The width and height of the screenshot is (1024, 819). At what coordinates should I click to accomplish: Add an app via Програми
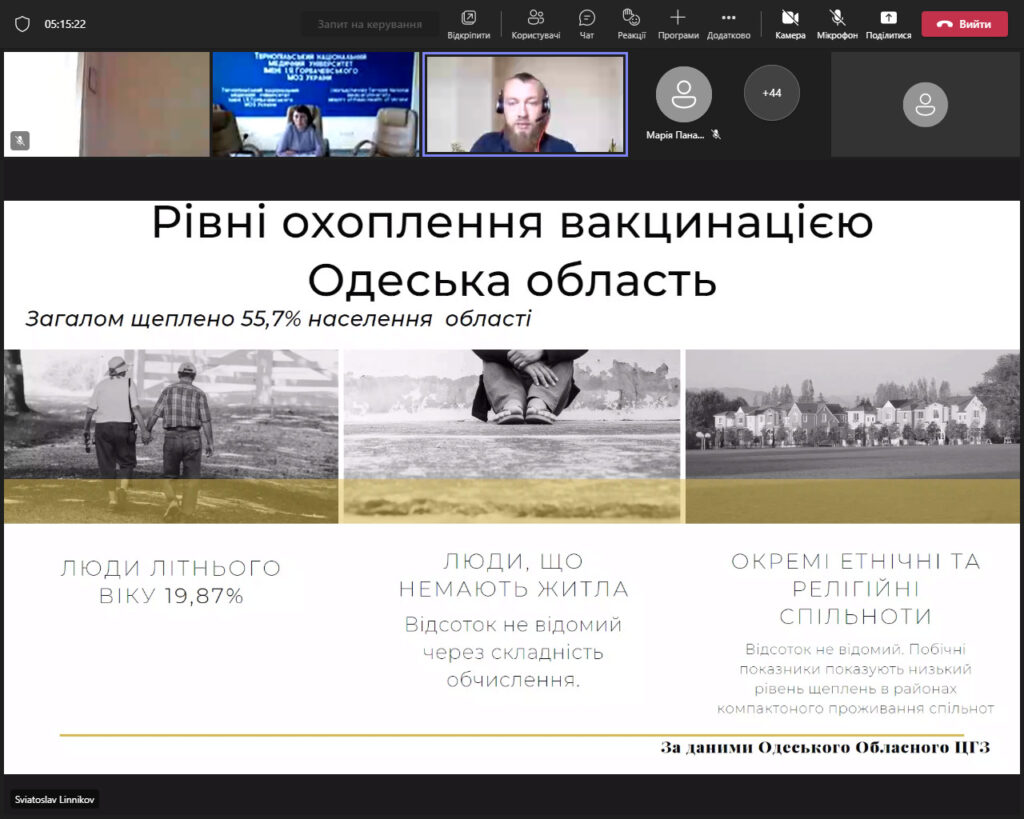678,24
